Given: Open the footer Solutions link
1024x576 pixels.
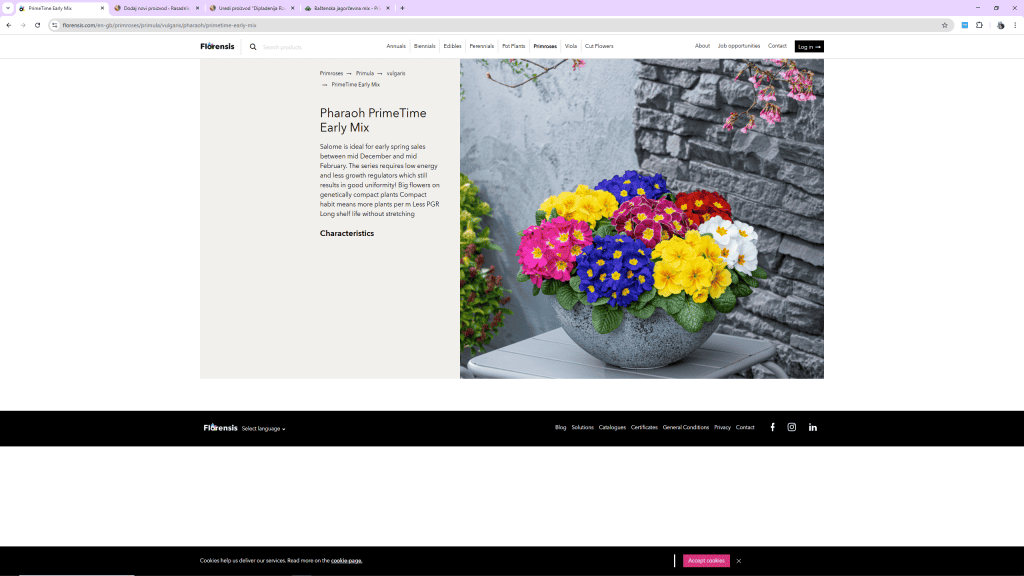Looking at the screenshot, I should click(583, 428).
